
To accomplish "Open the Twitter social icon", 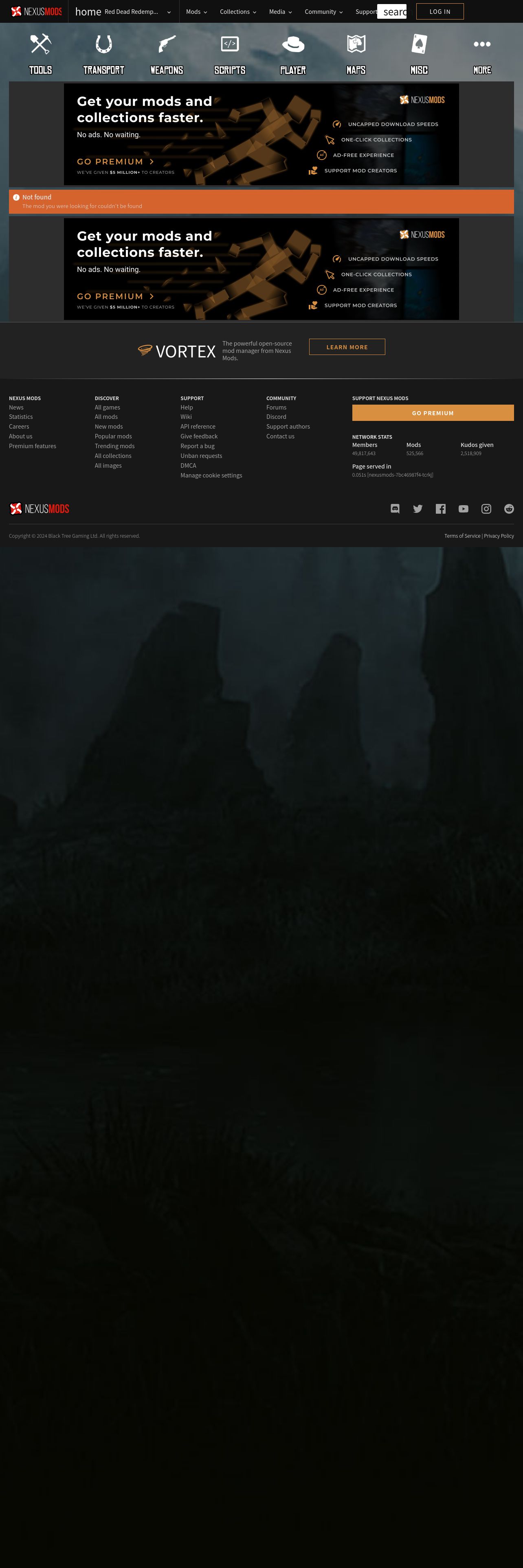I will pos(418,509).
